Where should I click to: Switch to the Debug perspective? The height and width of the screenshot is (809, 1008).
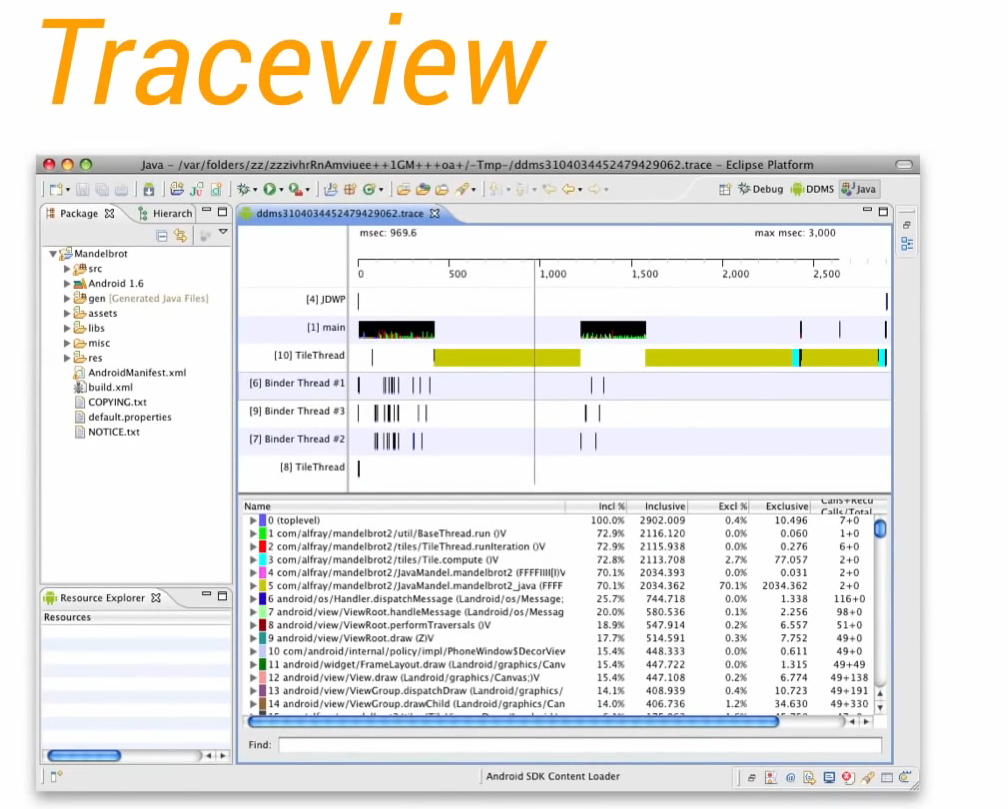point(764,189)
